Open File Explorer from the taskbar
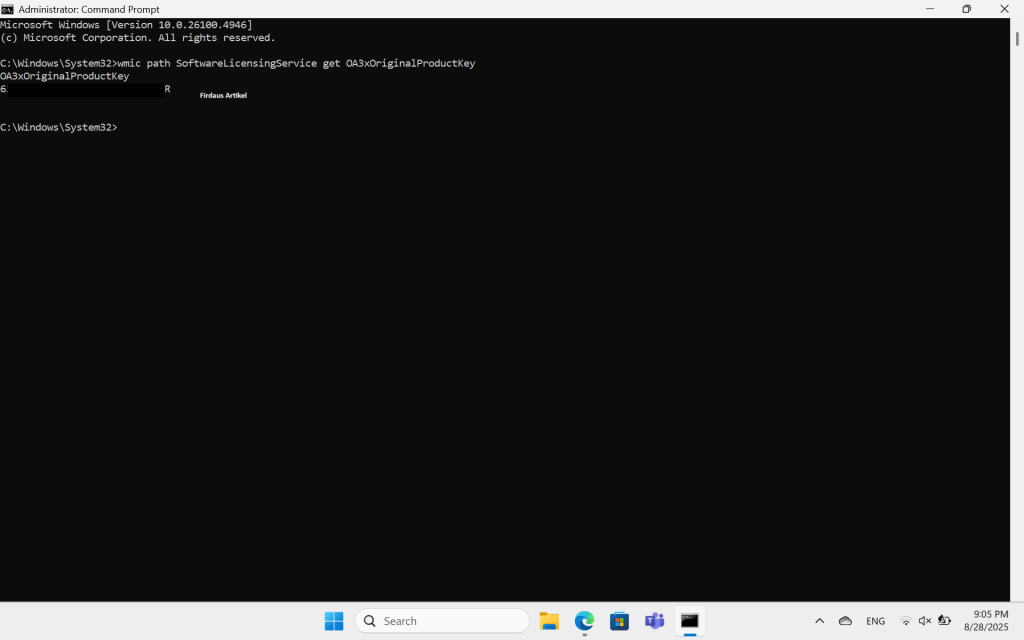Screen dimensions: 1024x640 tap(549, 621)
